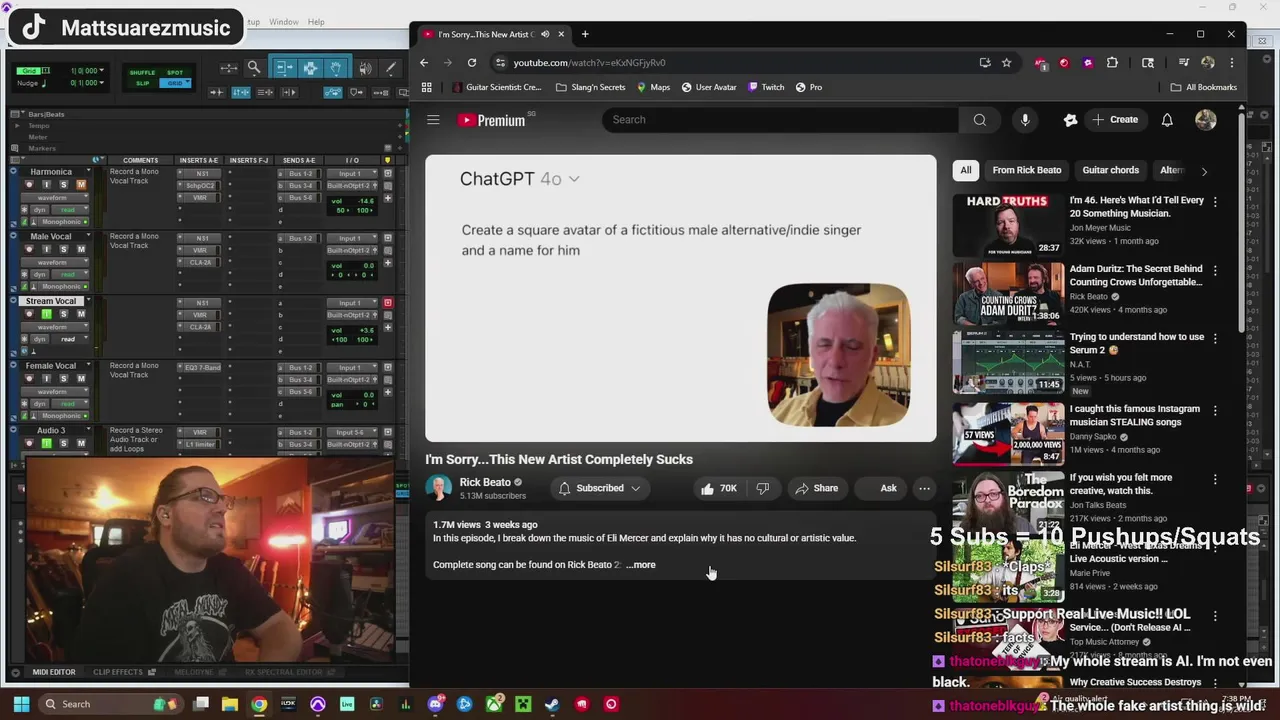This screenshot has width=1280, height=720.
Task: Open the Window menu in Pro Tools
Action: (283, 22)
